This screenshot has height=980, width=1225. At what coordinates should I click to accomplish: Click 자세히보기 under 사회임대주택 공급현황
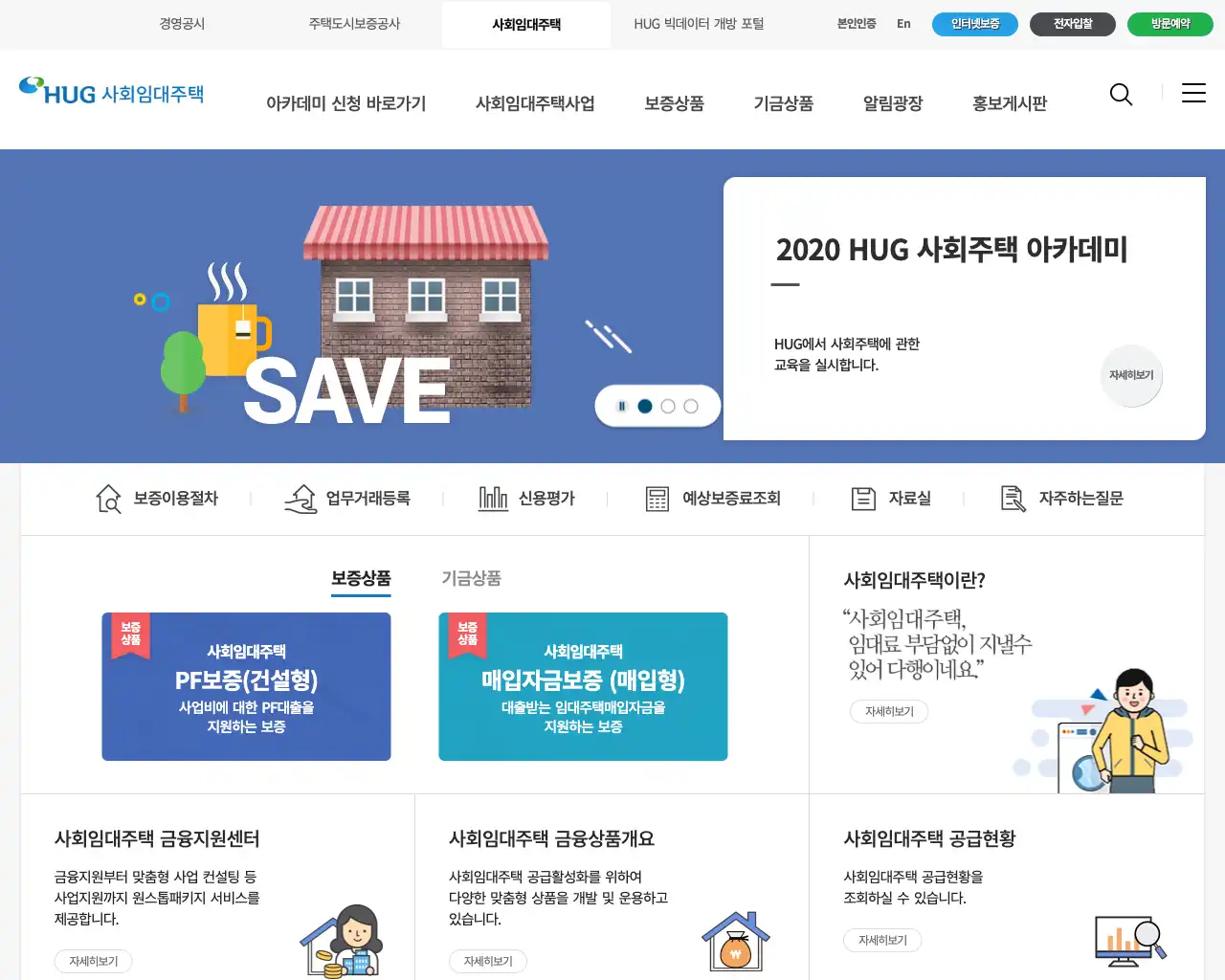pyautogui.click(x=882, y=941)
